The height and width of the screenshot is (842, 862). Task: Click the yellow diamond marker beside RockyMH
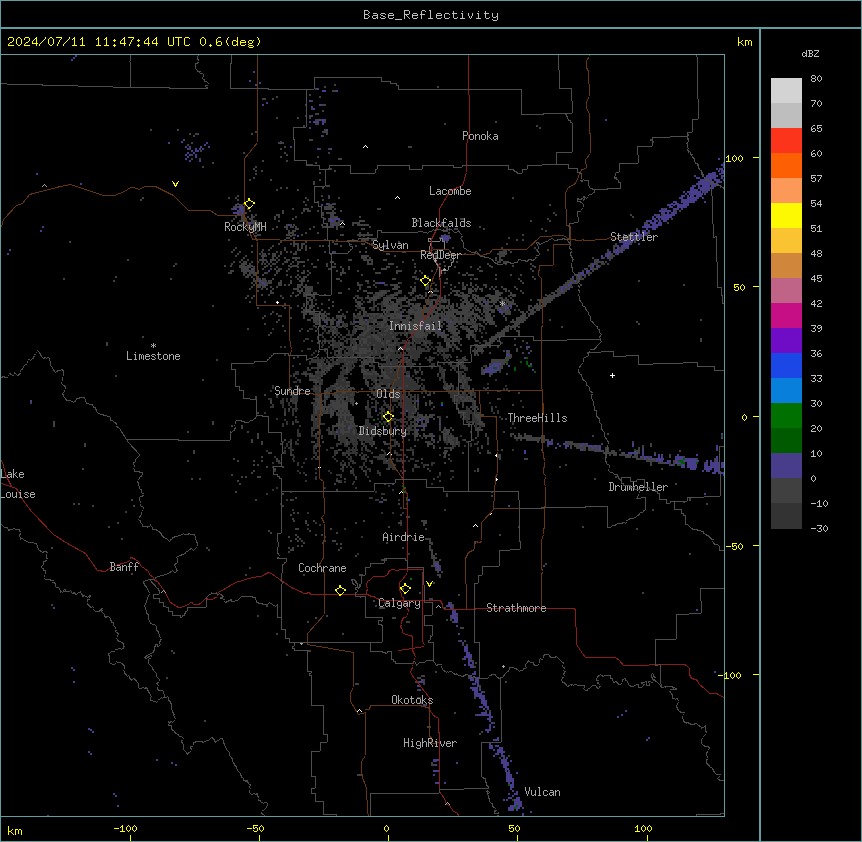point(249,204)
